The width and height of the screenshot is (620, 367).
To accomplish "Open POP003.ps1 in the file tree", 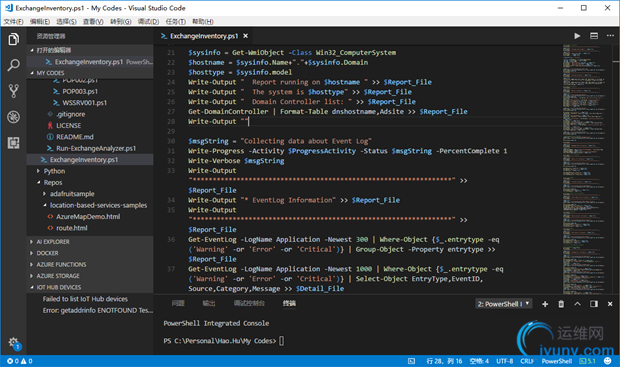I will pyautogui.click(x=90, y=91).
